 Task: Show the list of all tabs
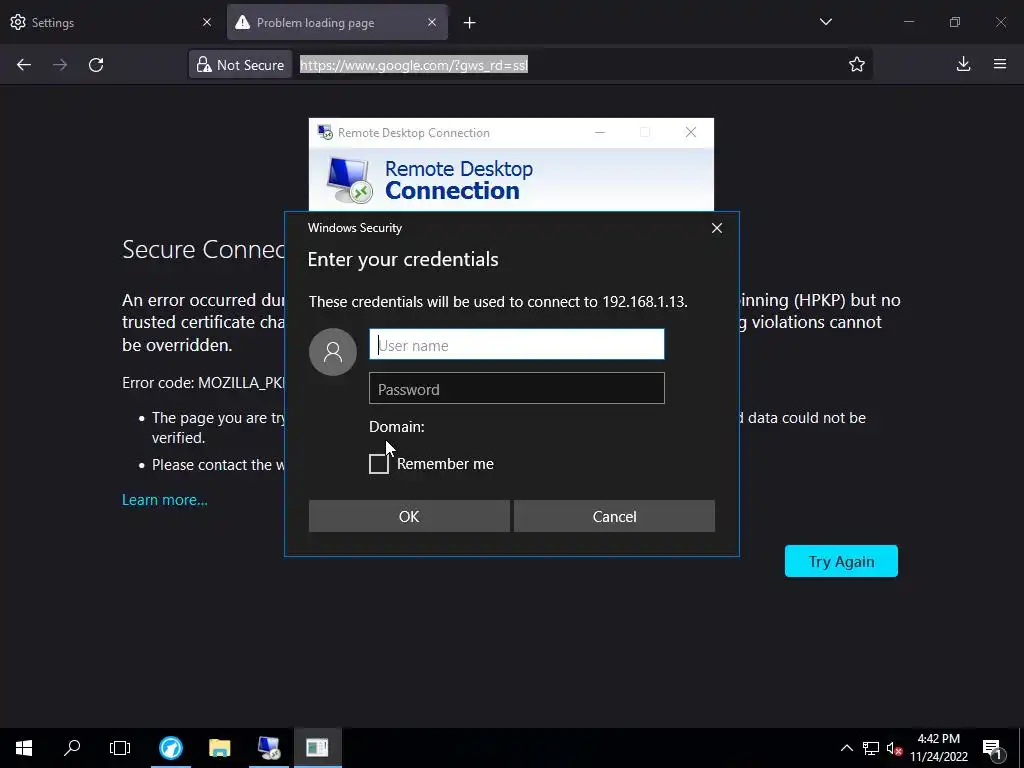tap(825, 22)
